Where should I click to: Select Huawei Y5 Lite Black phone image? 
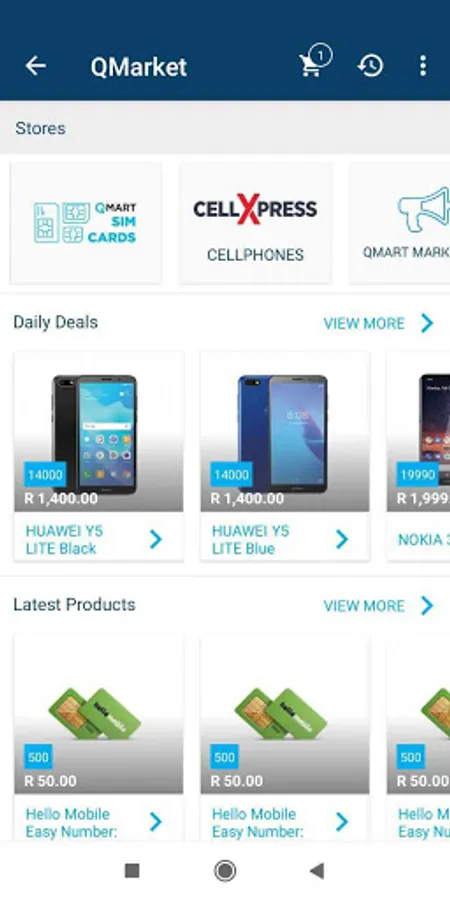[99, 432]
